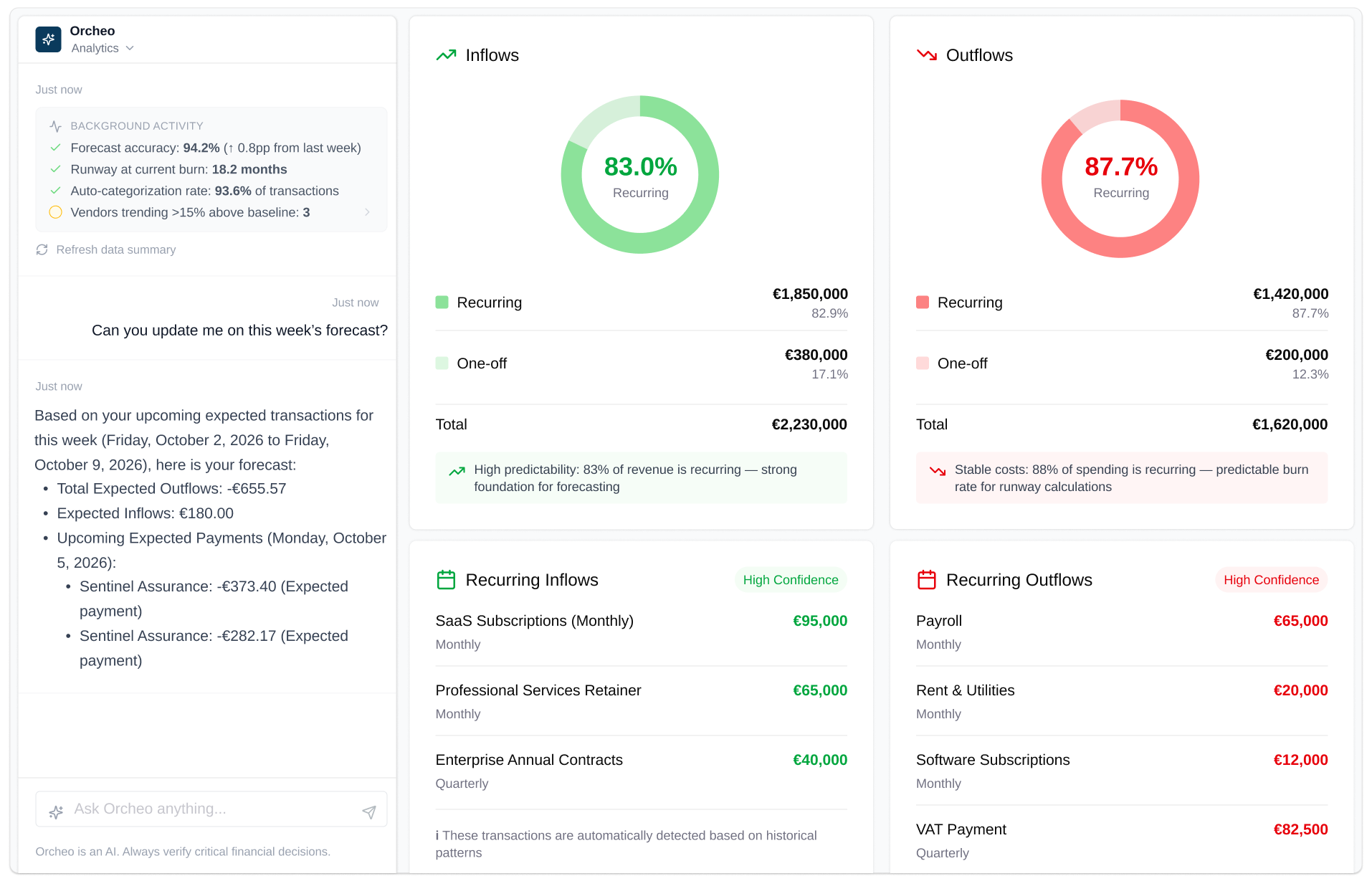Click the user message about this week's forecast
Screen dimensions: 1372x881
tap(239, 330)
